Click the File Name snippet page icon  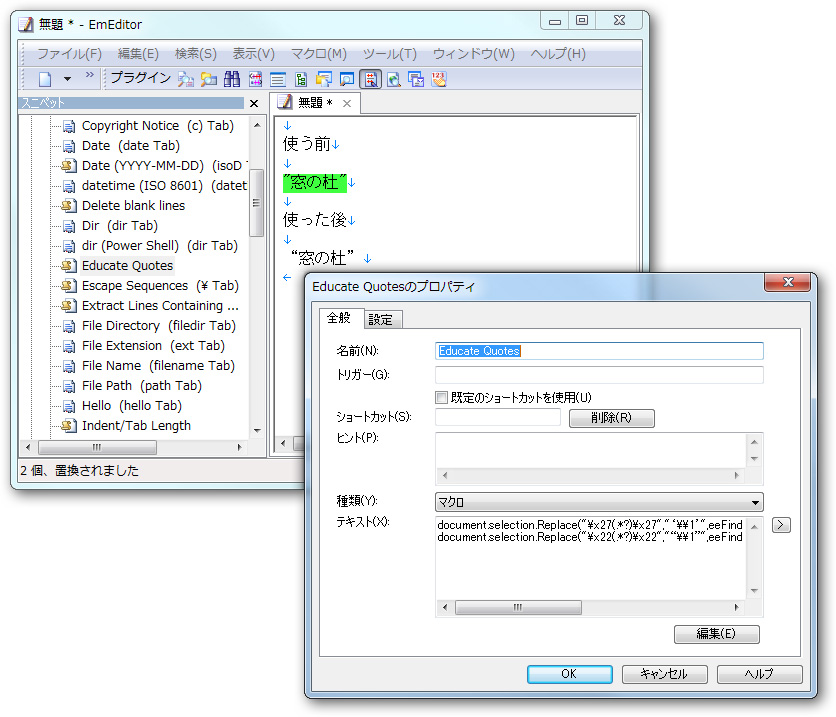click(69, 366)
